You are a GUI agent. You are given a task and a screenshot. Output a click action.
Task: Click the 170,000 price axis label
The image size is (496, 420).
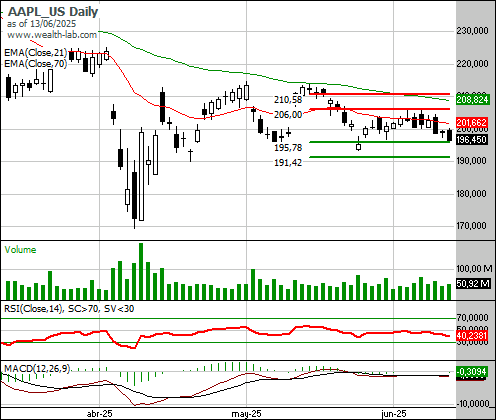pyautogui.click(x=471, y=226)
